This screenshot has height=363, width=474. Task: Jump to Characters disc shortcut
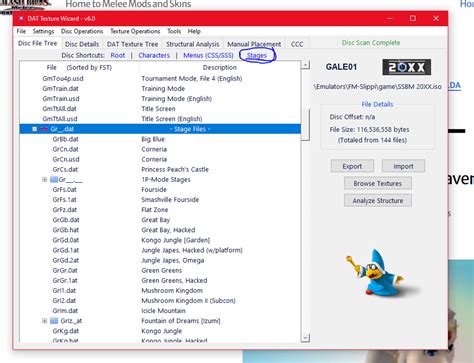point(154,55)
